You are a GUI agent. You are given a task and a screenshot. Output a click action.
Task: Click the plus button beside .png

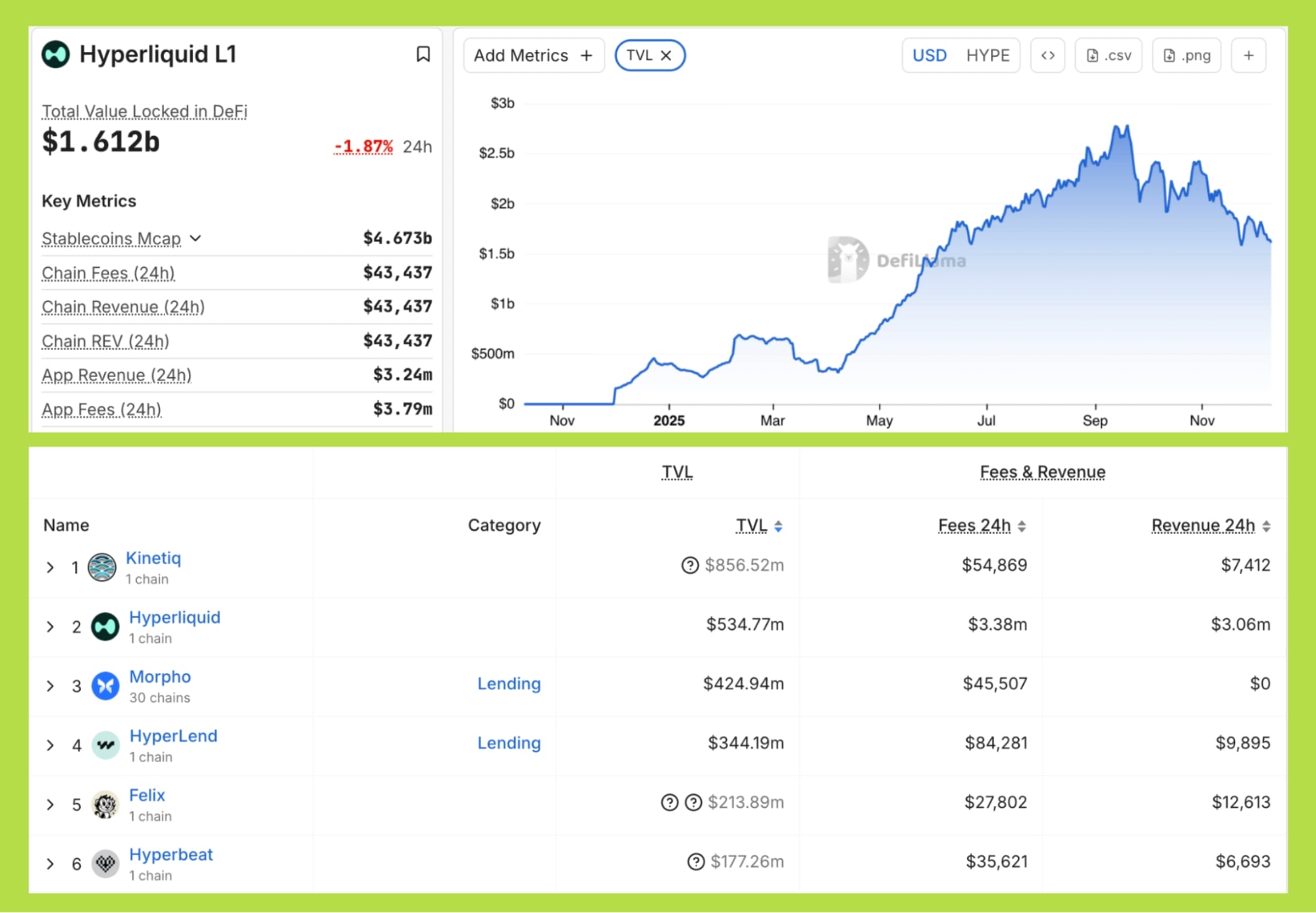pyautogui.click(x=1248, y=55)
